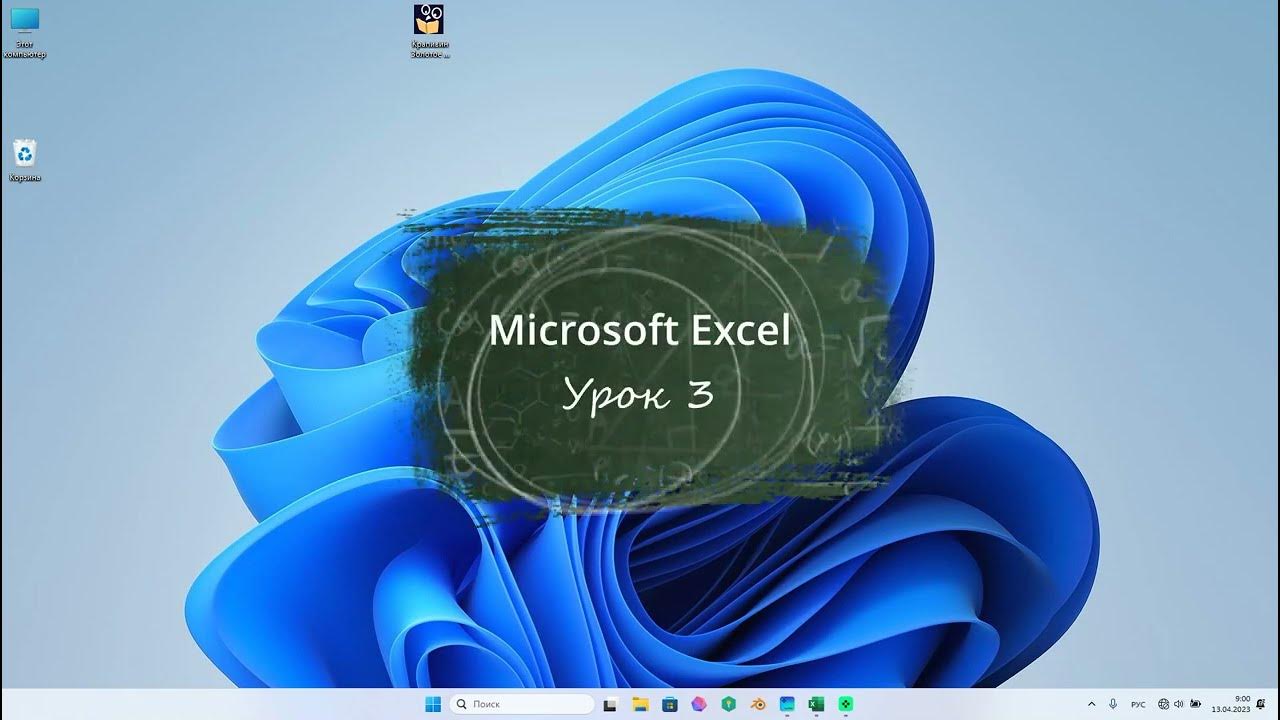This screenshot has height=720, width=1280.
Task: Open the Windows Start menu
Action: click(433, 704)
